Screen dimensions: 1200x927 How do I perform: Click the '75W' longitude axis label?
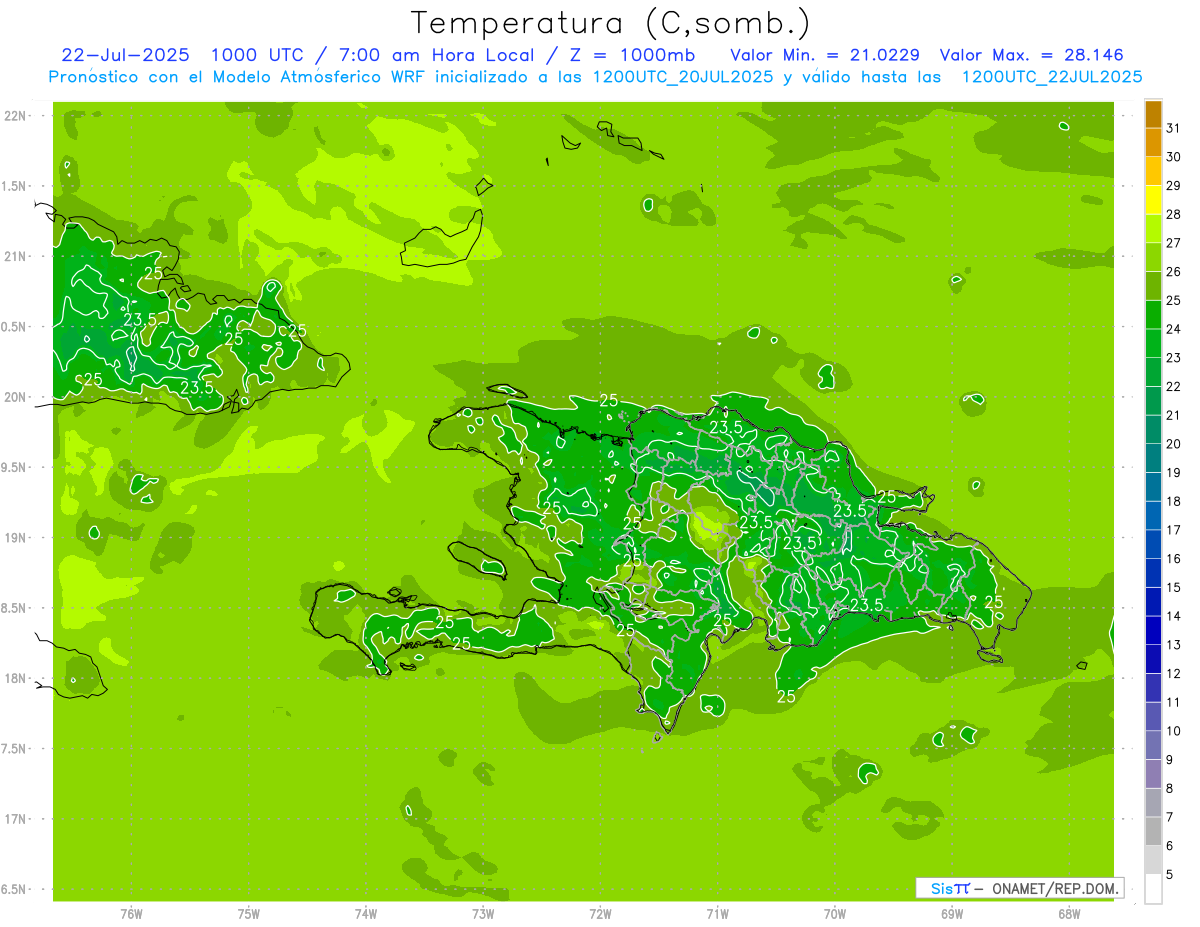(x=249, y=915)
